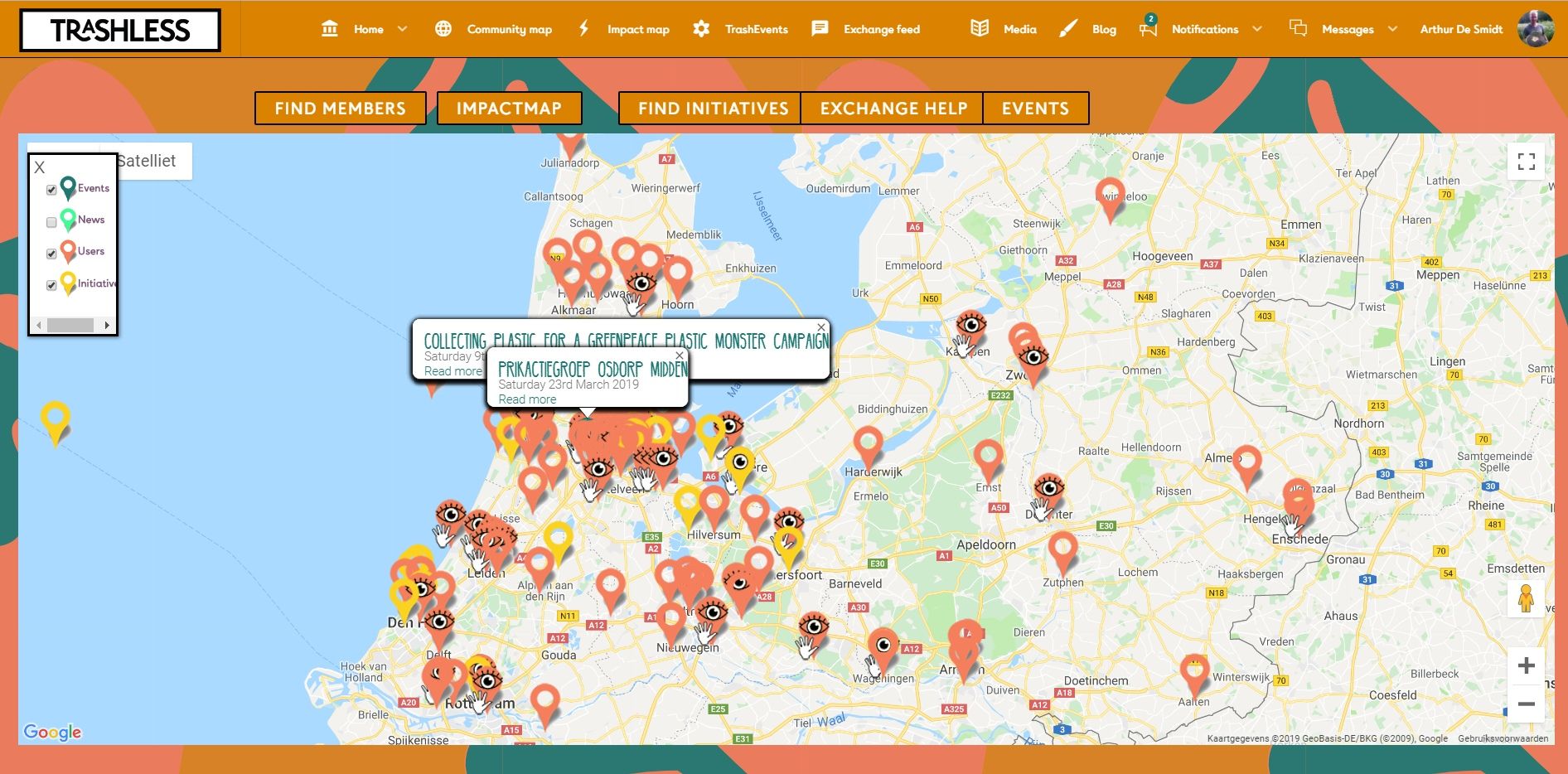Expand the Messages dropdown chevron
Image resolution: width=1568 pixels, height=774 pixels.
pyautogui.click(x=1392, y=29)
